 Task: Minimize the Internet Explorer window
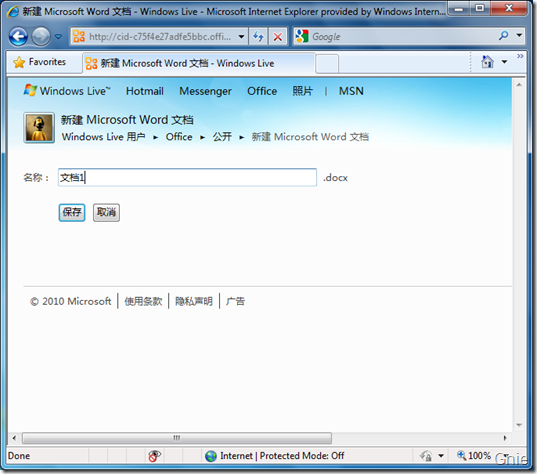(x=459, y=8)
